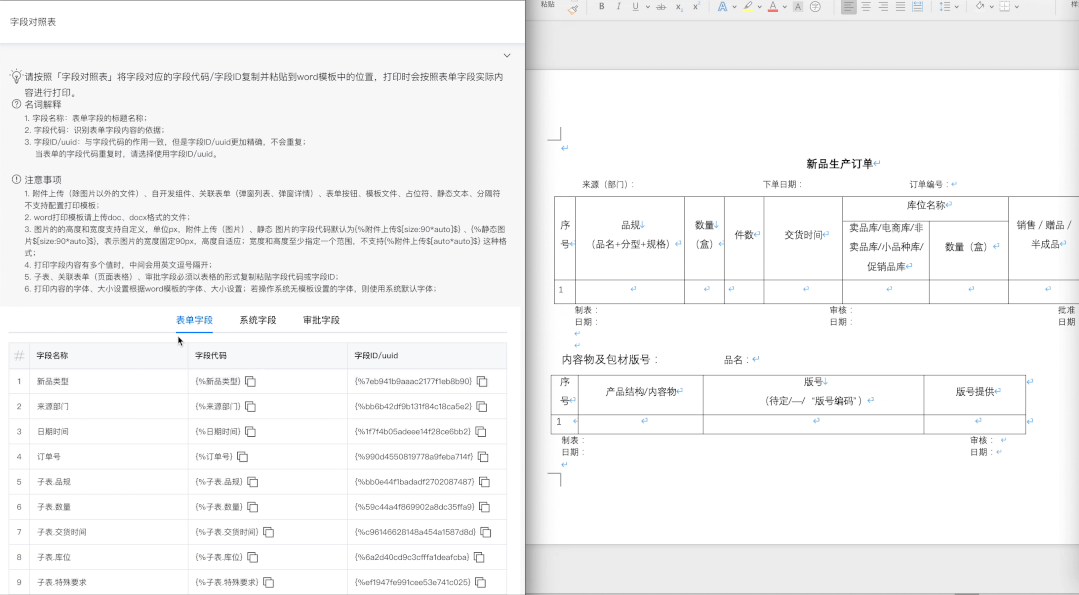Copy the uuid for 订单号 row
This screenshot has height=595, width=1079.
pos(483,457)
